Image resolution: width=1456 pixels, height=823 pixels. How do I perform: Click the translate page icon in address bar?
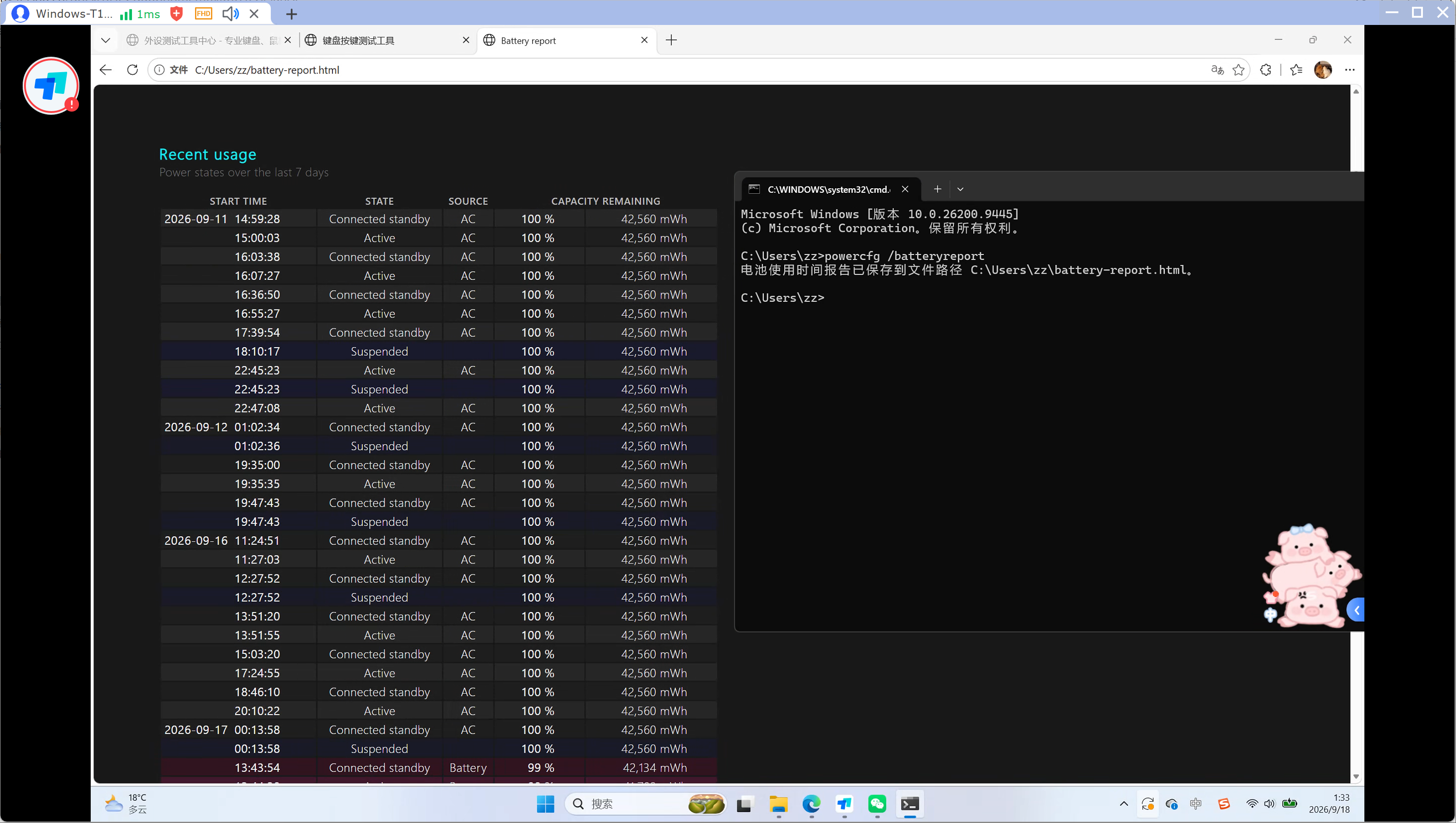1217,69
